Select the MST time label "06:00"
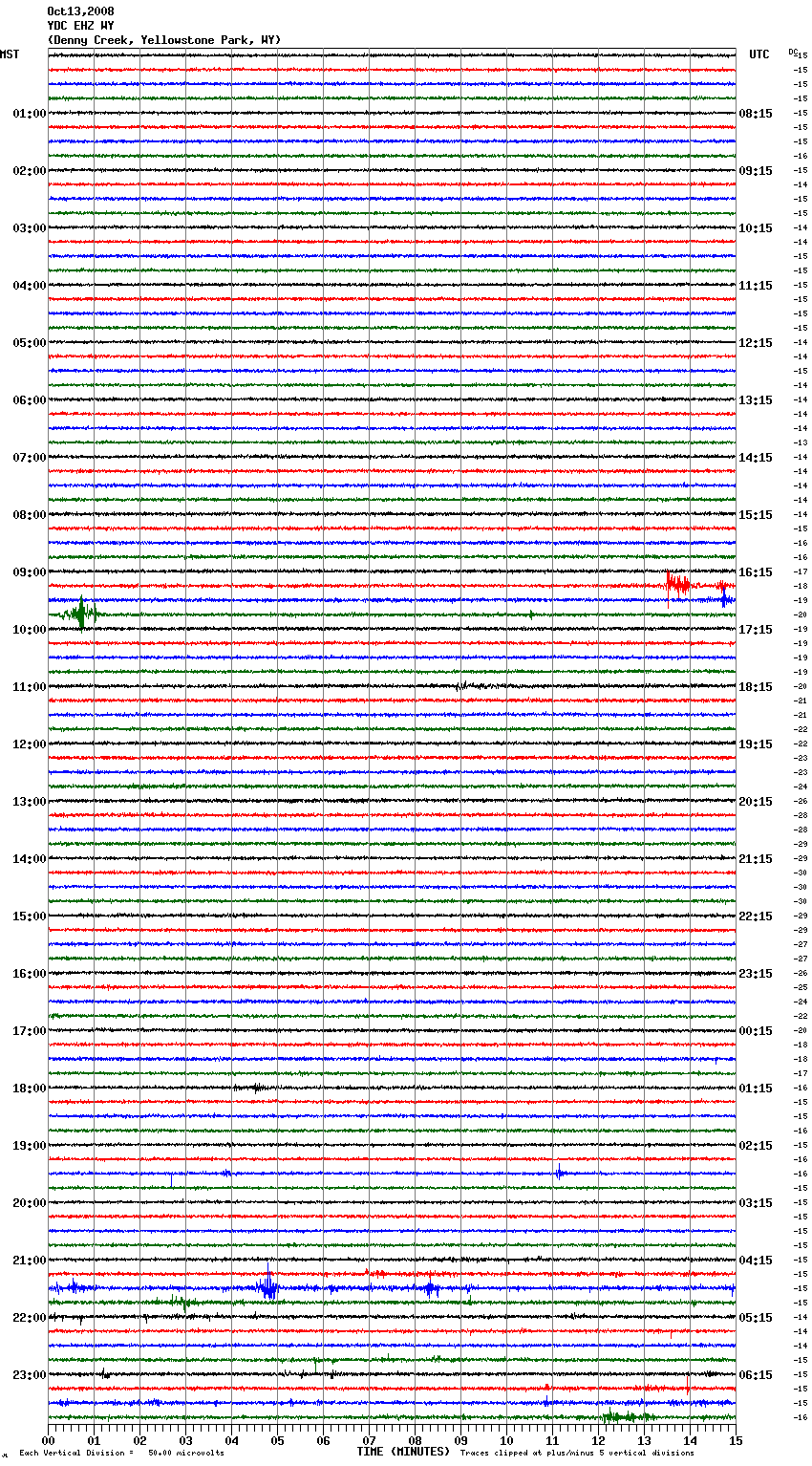Viewport: 812px width, 1466px height. (30, 400)
